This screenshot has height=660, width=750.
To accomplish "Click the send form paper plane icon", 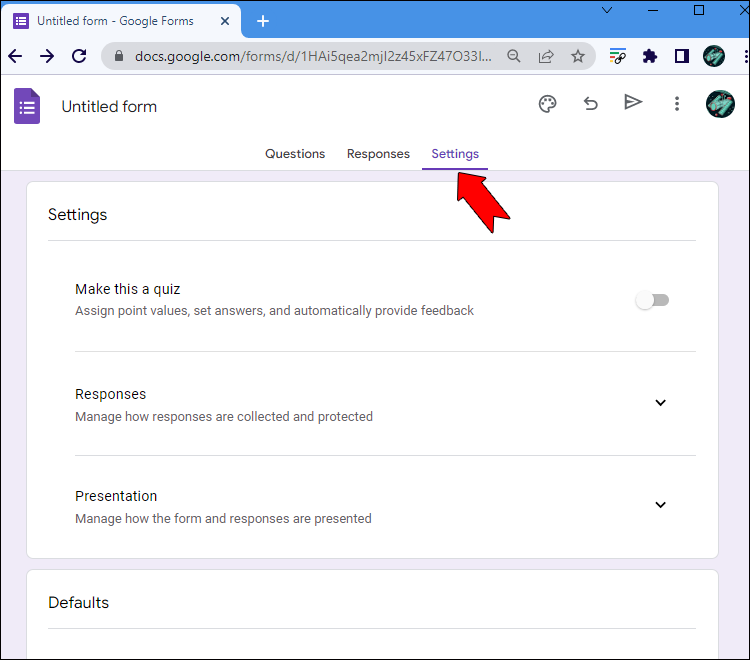I will 632,103.
